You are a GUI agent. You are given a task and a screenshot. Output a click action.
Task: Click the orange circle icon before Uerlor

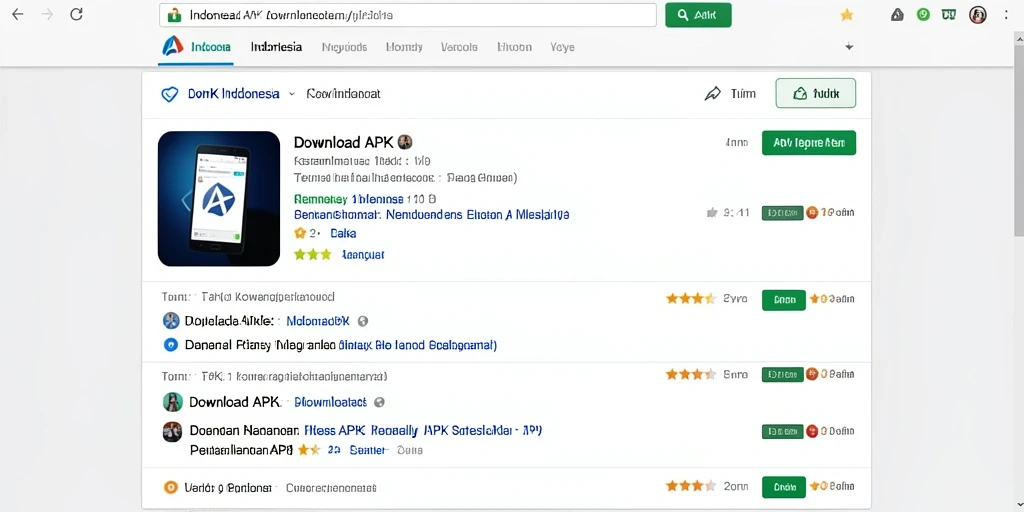[x=170, y=487]
